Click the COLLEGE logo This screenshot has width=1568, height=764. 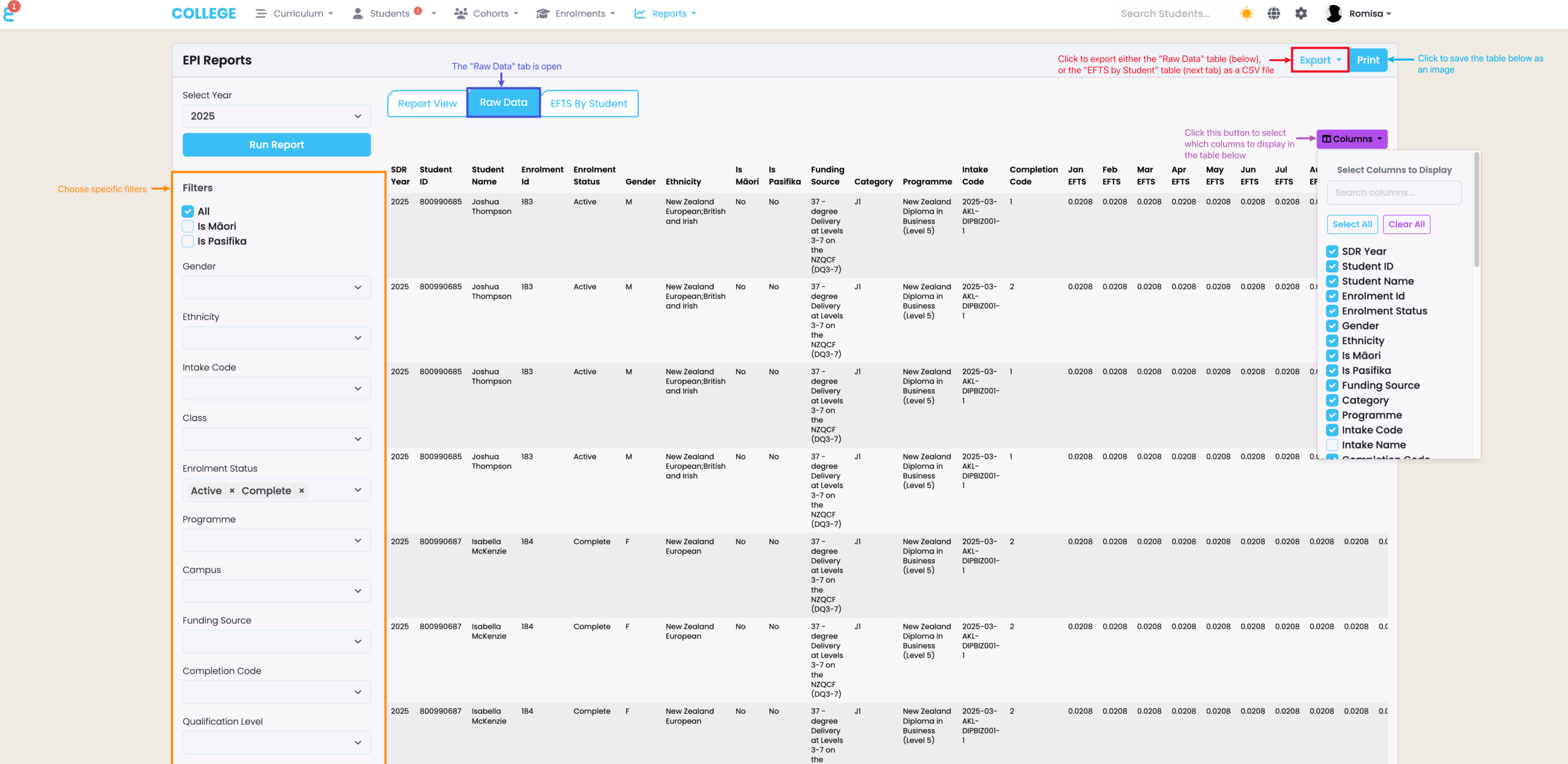click(203, 13)
